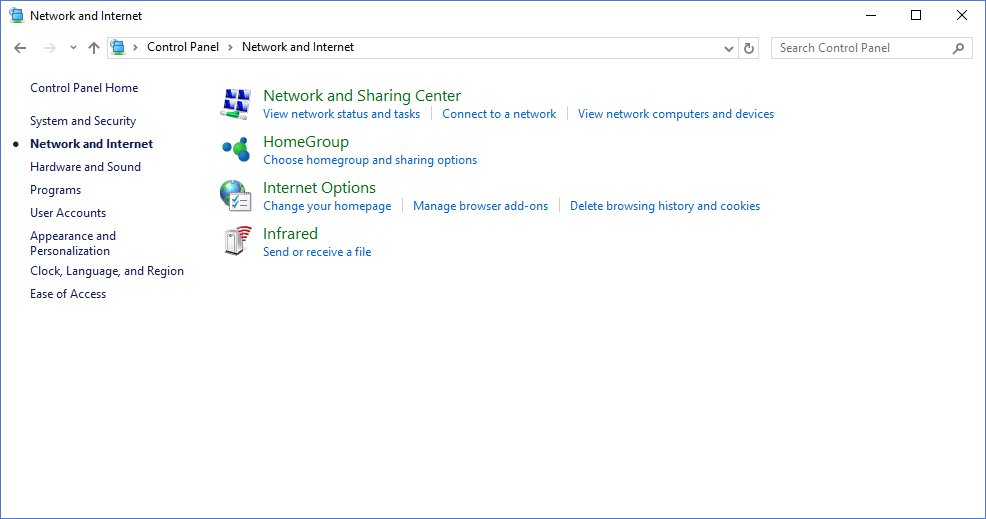Click Connect to a network link
Viewport: 986px width, 519px height.
click(x=499, y=114)
